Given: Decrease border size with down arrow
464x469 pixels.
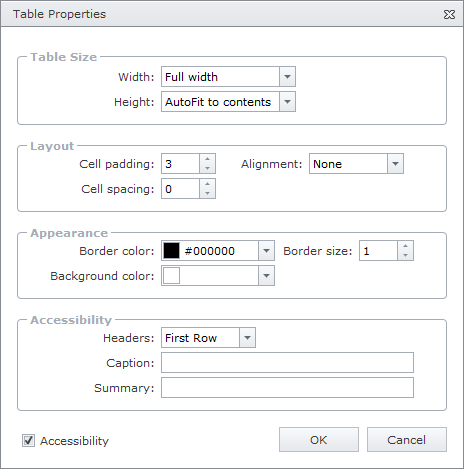Looking at the screenshot, I should tap(405, 255).
